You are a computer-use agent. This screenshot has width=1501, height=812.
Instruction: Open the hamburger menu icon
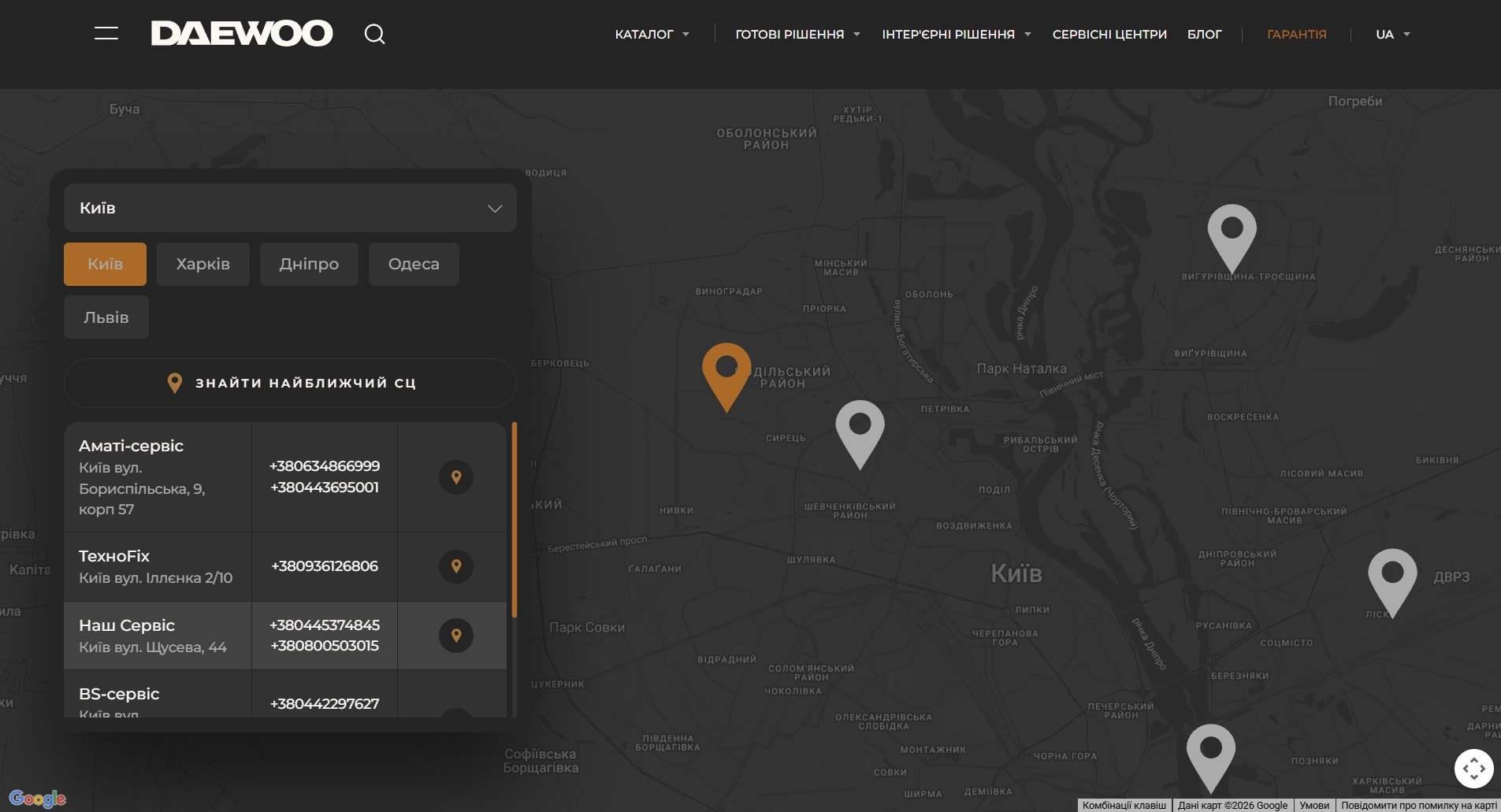point(106,33)
